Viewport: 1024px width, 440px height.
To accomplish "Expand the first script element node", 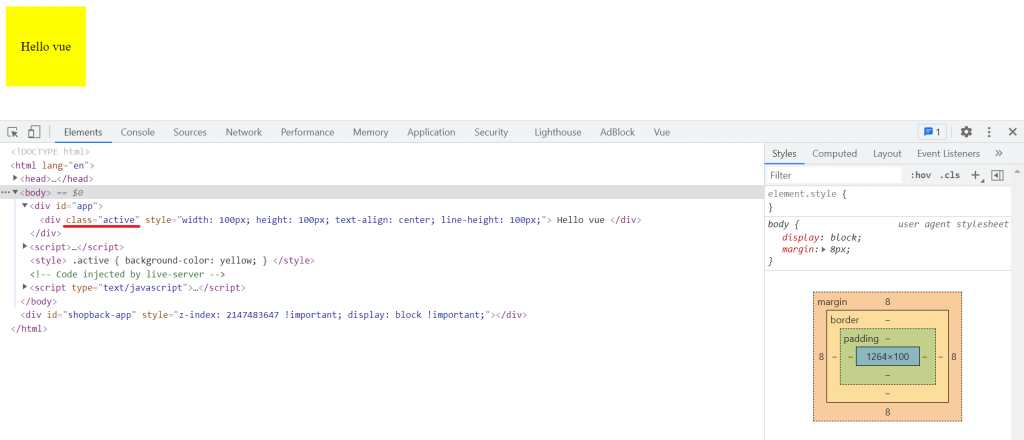I will (x=25, y=246).
